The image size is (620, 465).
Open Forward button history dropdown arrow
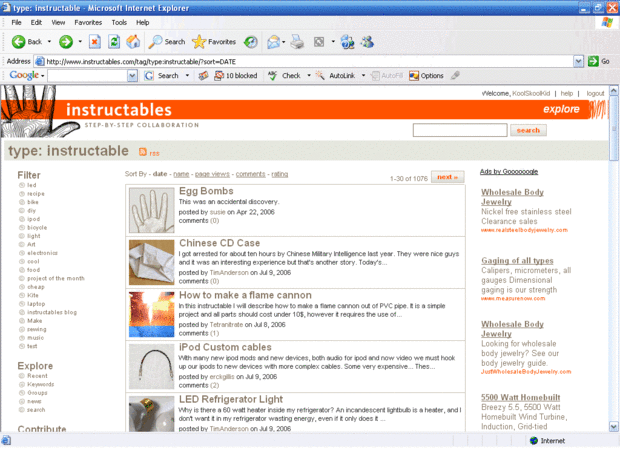pos(80,42)
